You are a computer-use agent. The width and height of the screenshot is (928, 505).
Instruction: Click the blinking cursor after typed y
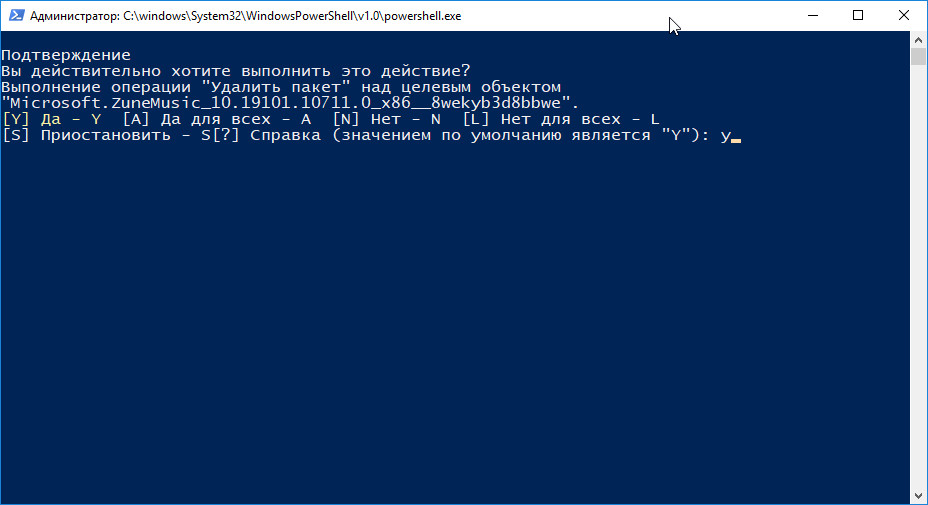coord(736,141)
